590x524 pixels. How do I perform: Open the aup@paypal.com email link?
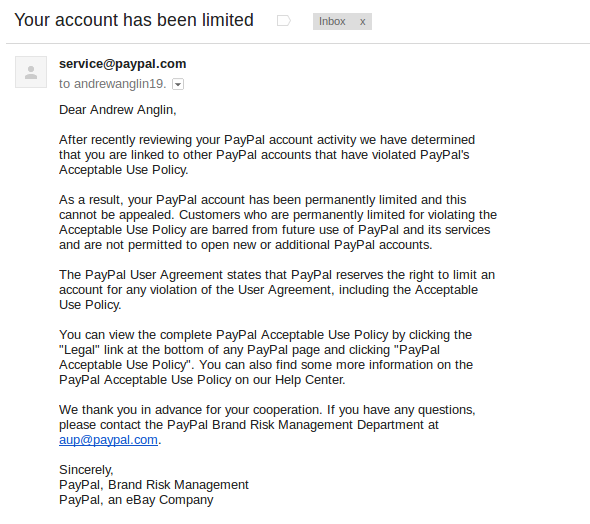[x=108, y=440]
